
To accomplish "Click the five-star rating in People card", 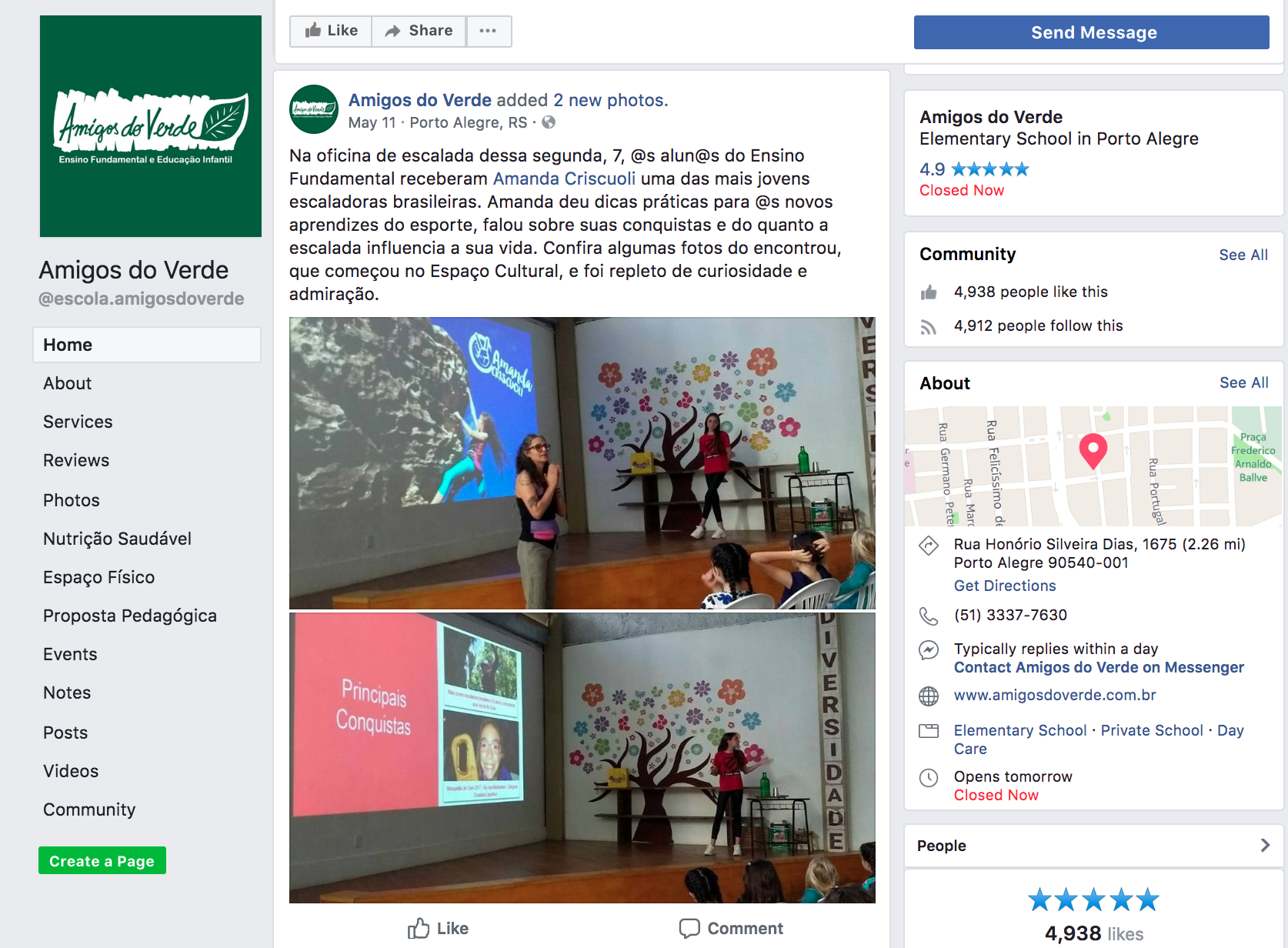I will (1093, 899).
